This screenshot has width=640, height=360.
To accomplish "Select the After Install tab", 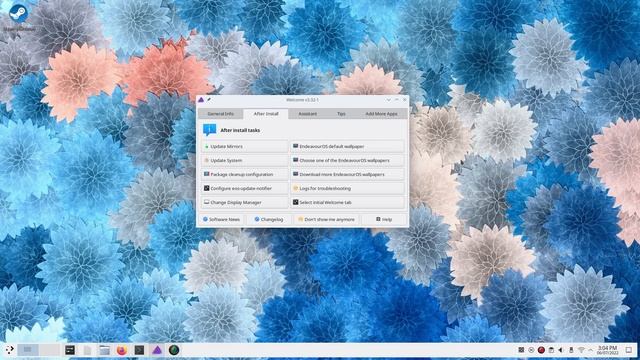I will click(266, 113).
